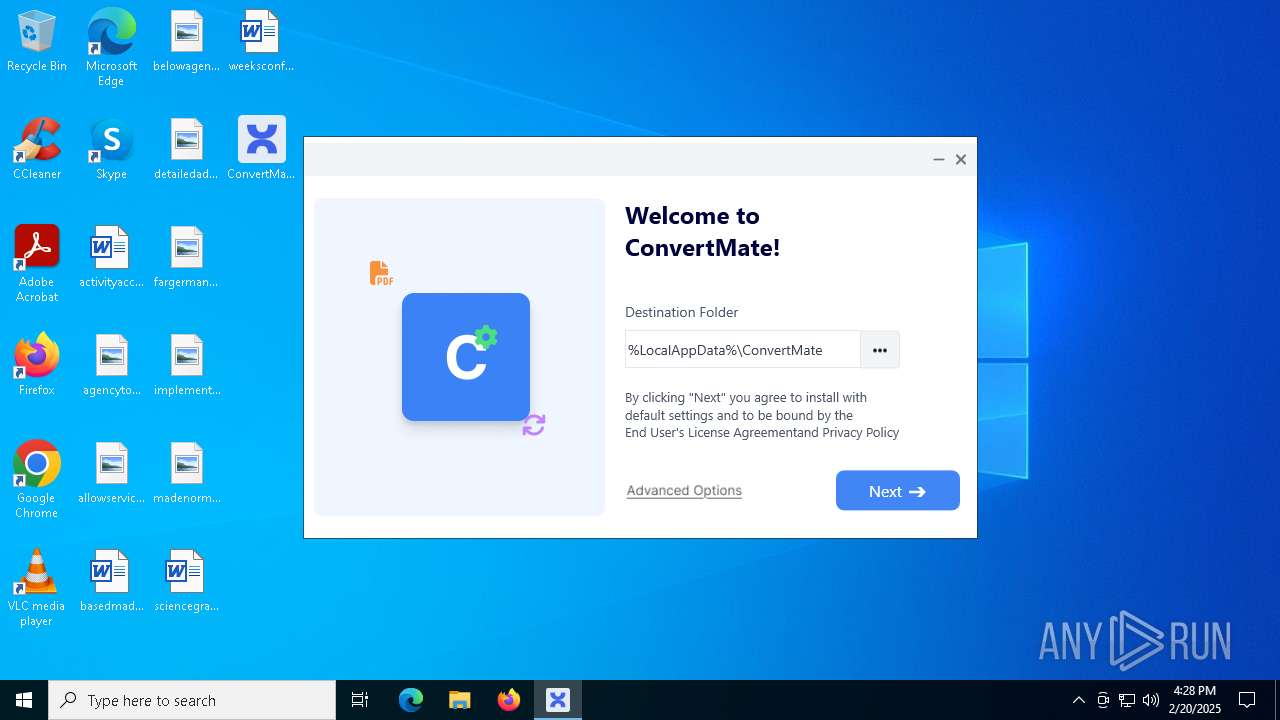Open the Recycle Bin desktop icon
Image resolution: width=1280 pixels, height=720 pixels.
pos(37,42)
